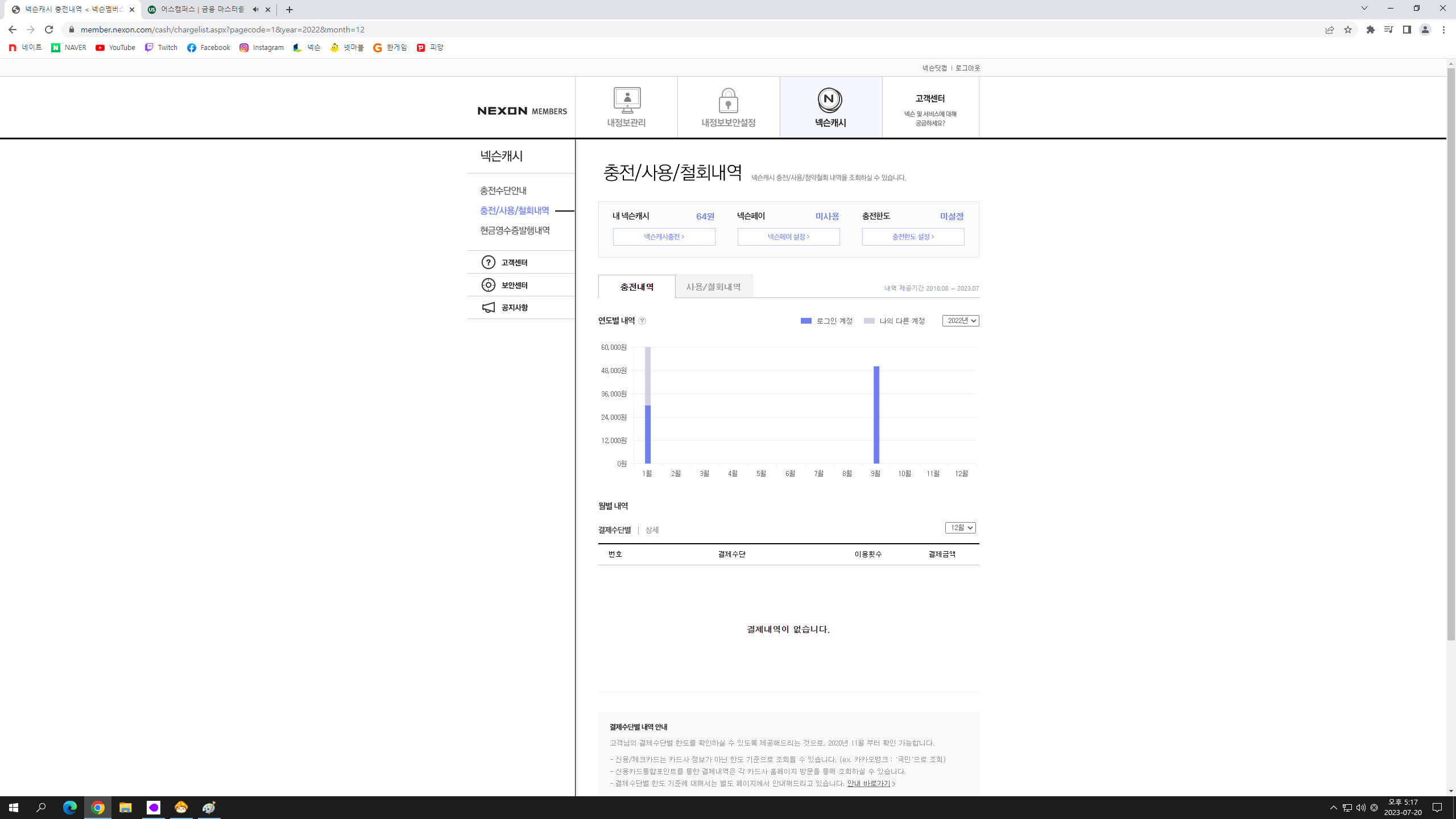Toggle 로그인 계정 chart visibility

(819, 321)
